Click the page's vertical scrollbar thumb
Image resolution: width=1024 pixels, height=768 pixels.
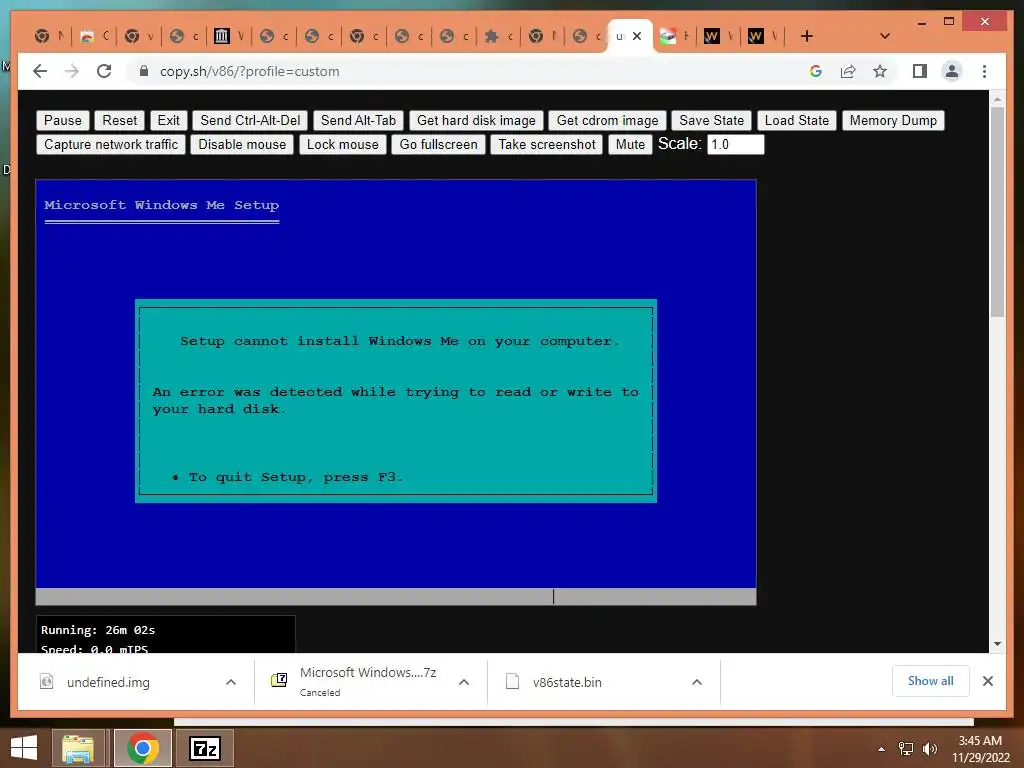click(x=997, y=212)
